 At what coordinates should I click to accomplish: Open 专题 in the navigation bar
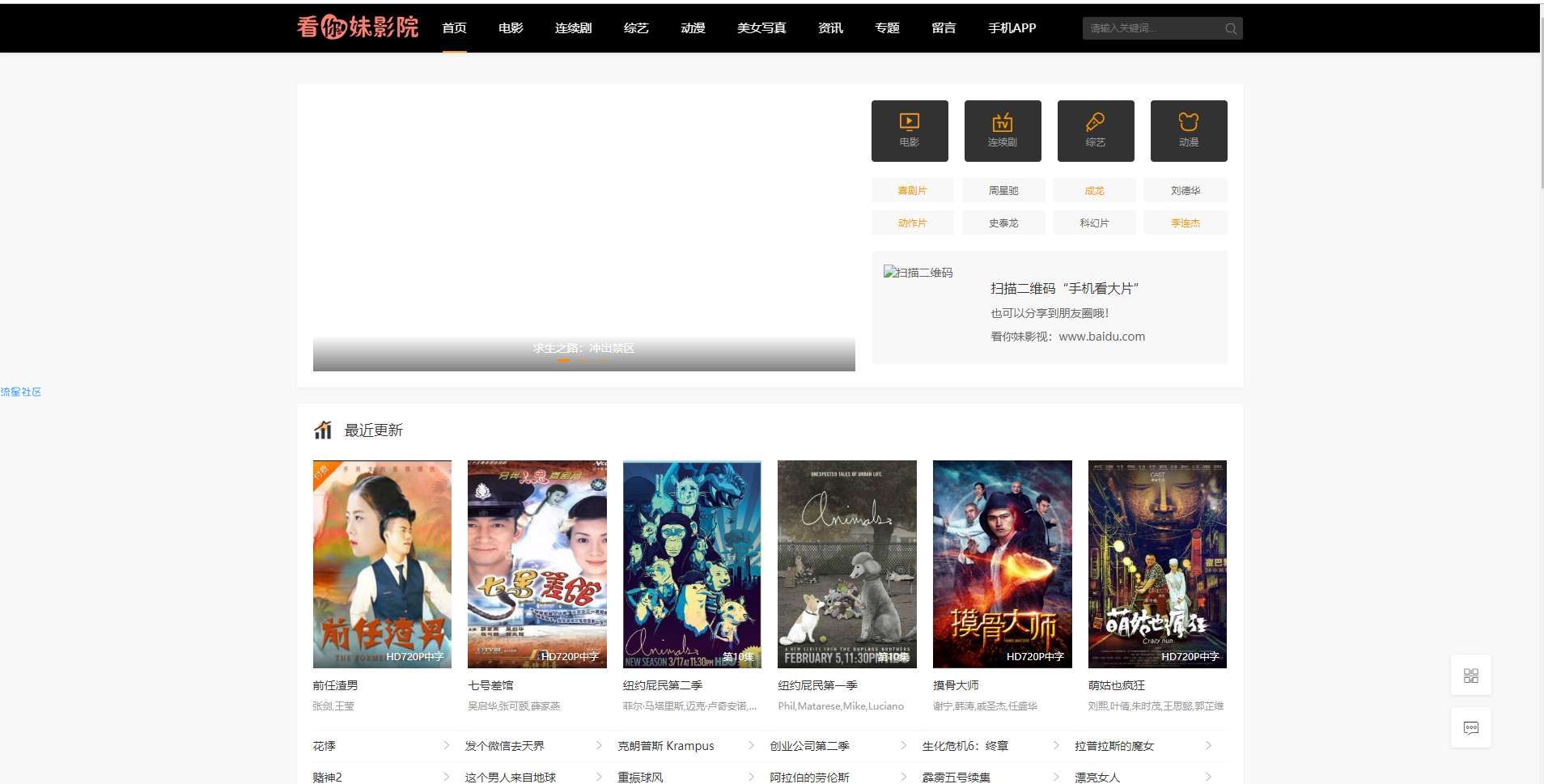point(887,28)
